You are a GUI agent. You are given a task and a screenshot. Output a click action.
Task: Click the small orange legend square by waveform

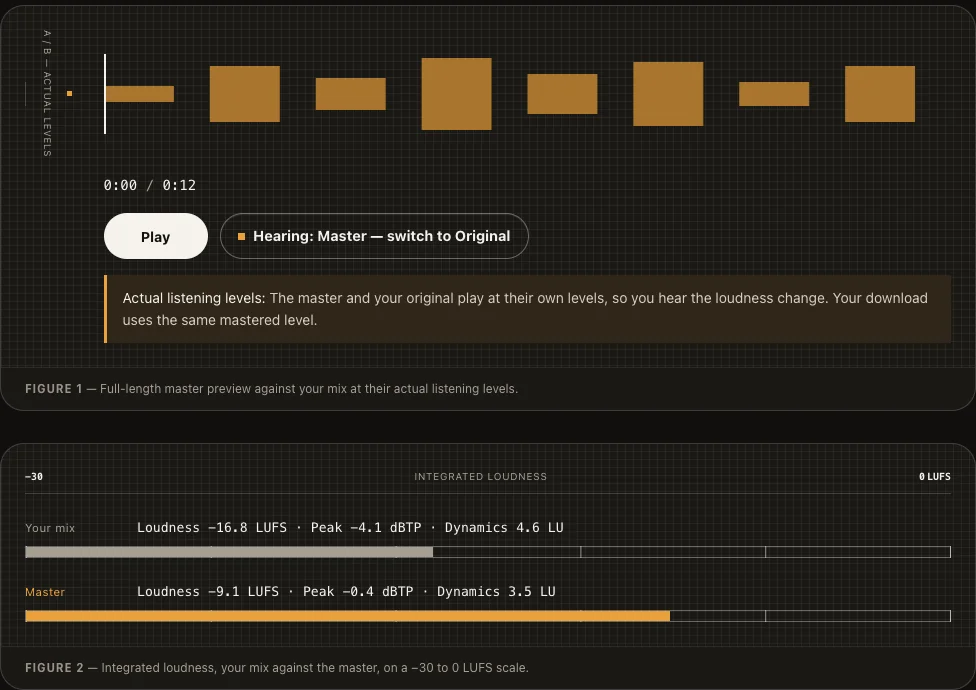(x=69, y=93)
